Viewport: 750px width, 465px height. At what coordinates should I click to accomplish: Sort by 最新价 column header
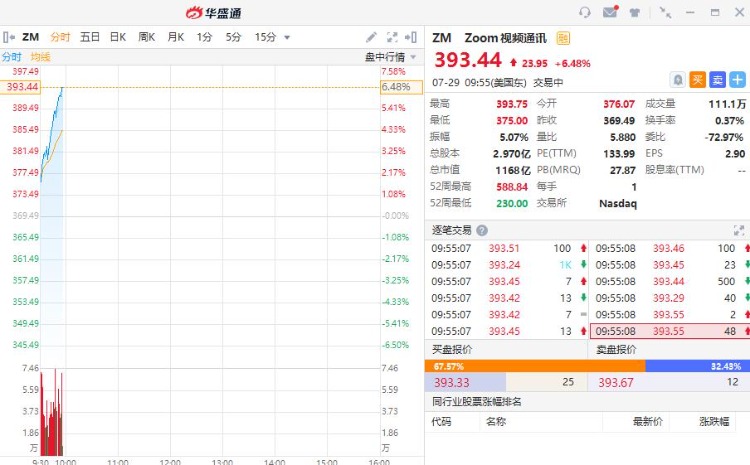pyautogui.click(x=648, y=421)
